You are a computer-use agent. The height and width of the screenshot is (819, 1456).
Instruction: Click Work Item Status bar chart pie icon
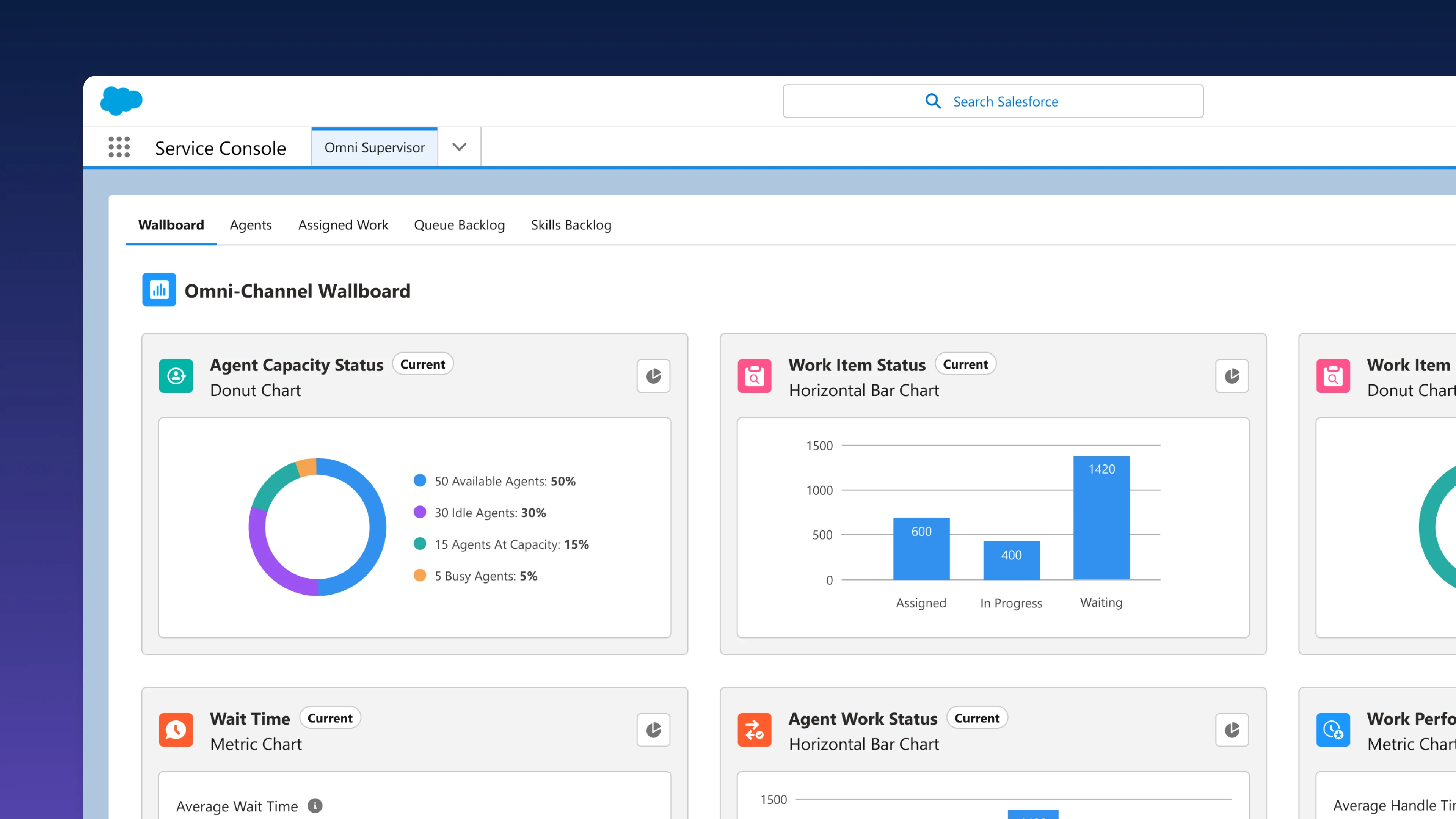tap(1232, 376)
